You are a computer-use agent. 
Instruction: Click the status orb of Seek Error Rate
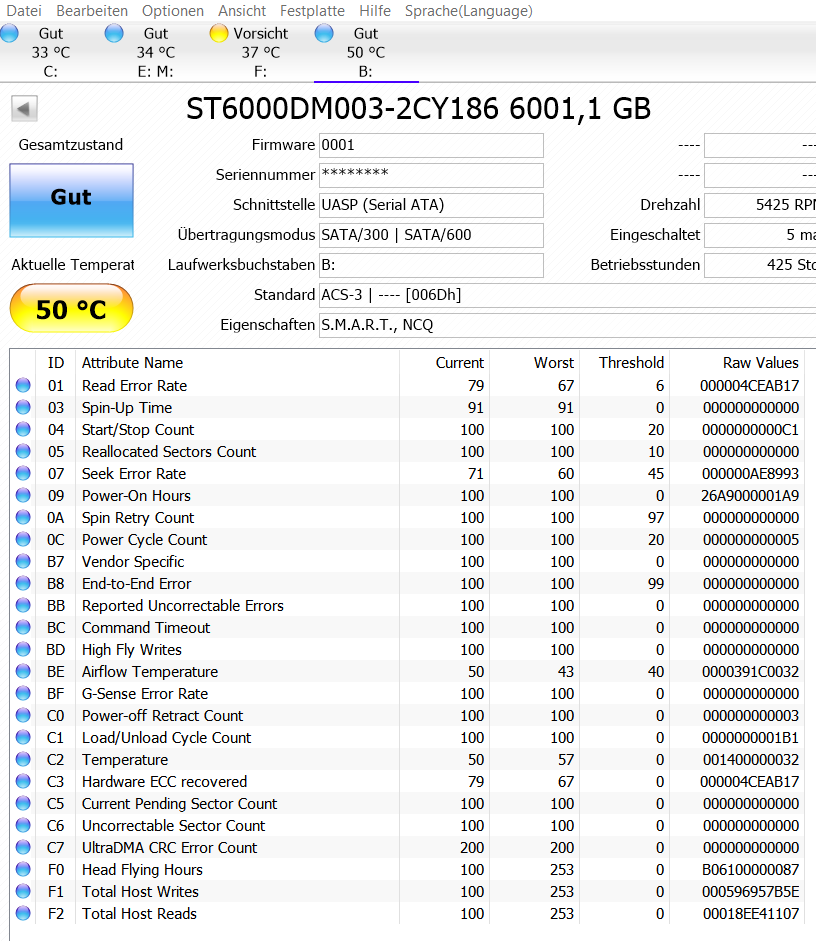23,474
